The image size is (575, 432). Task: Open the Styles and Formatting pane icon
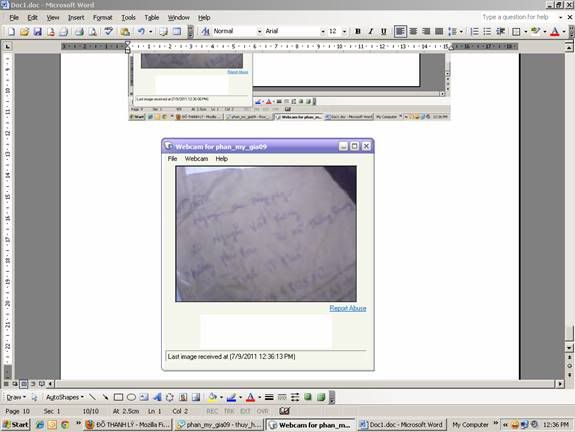tap(206, 32)
